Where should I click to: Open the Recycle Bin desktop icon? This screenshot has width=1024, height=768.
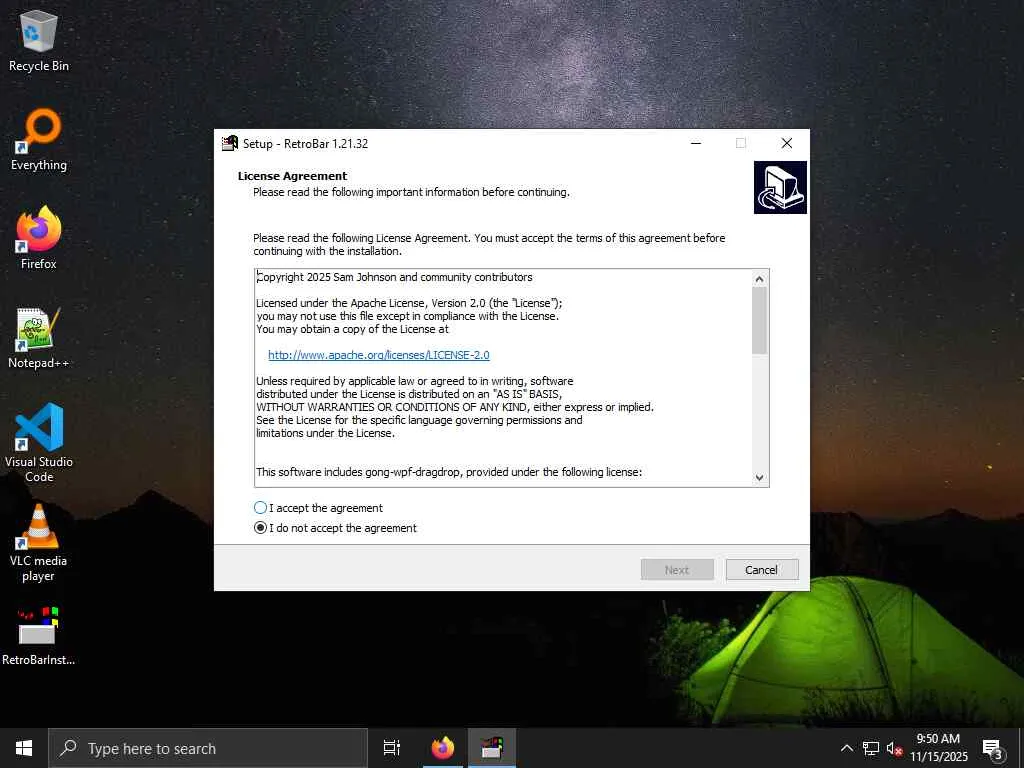(x=39, y=40)
